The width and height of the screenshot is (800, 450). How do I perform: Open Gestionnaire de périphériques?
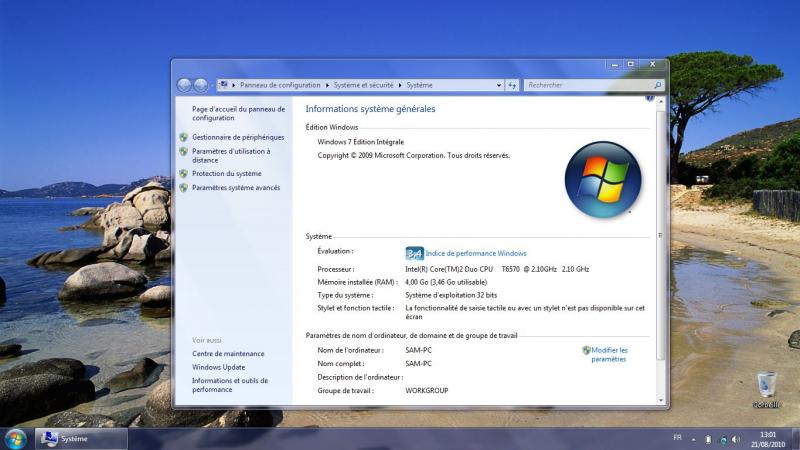pyautogui.click(x=238, y=137)
